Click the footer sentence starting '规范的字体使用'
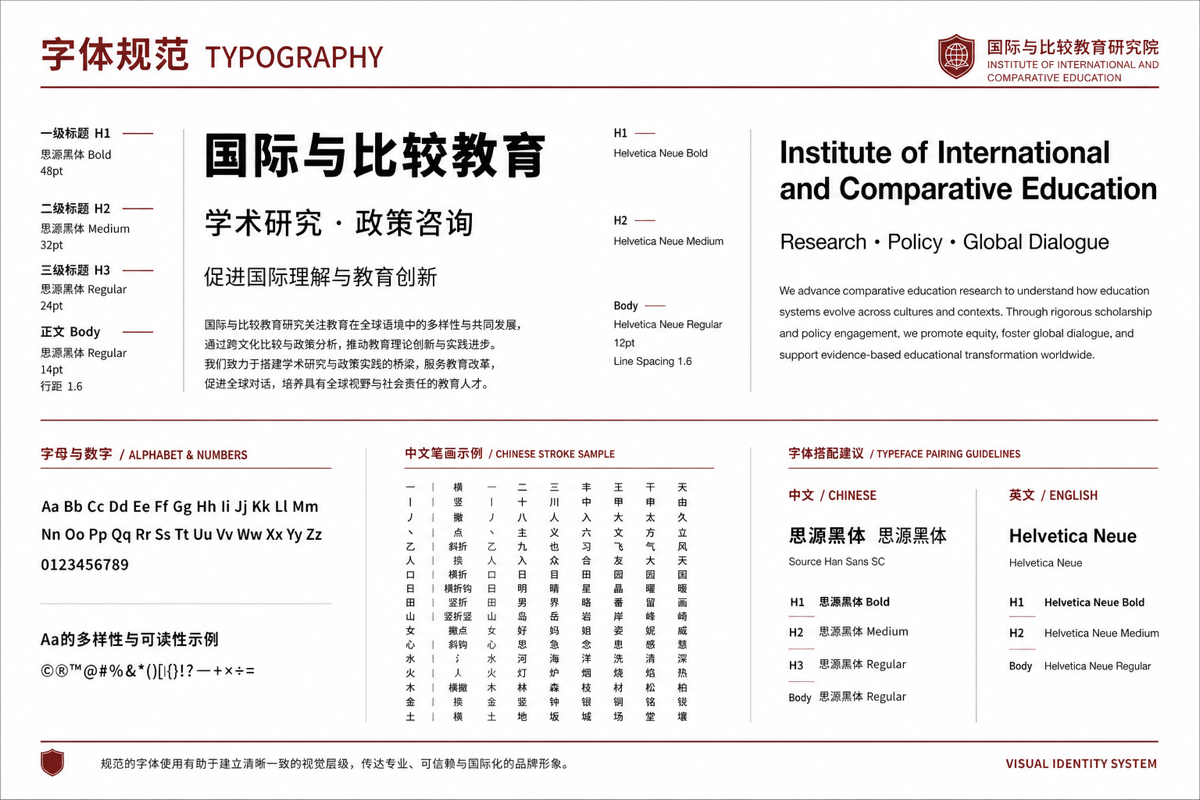Viewport: 1200px width, 800px height. pyautogui.click(x=335, y=764)
